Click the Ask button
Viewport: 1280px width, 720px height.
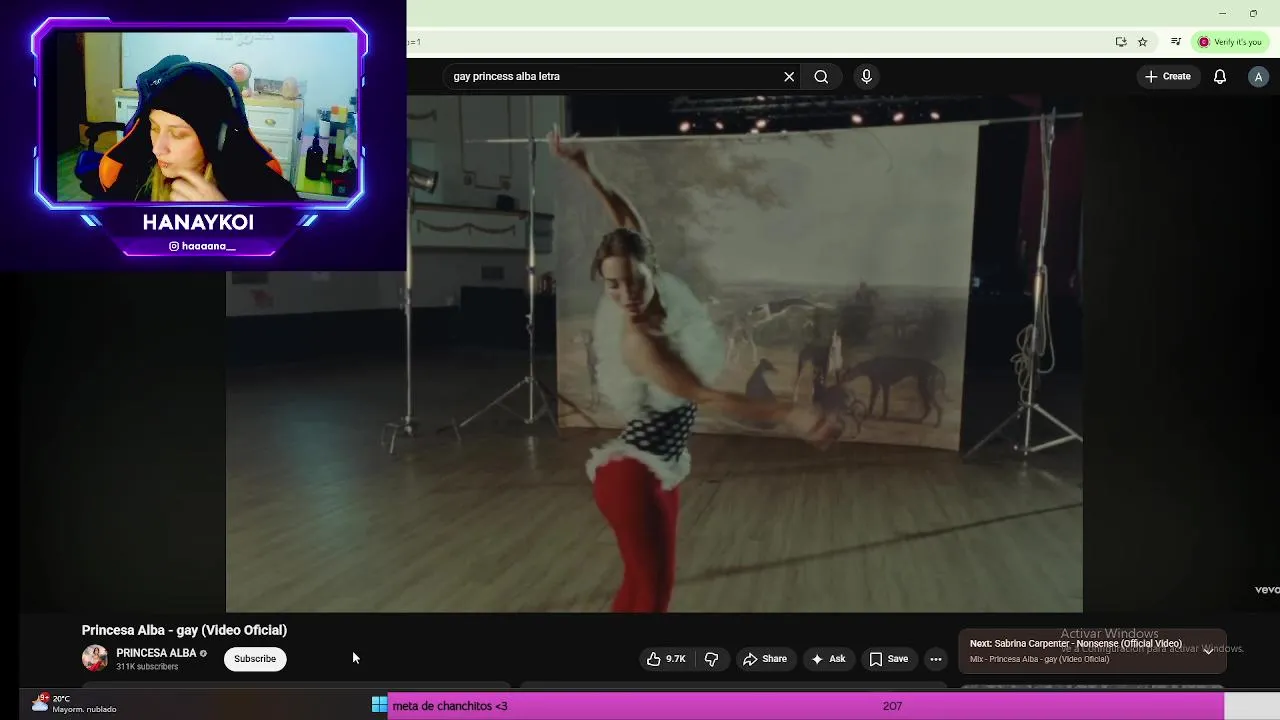coord(828,659)
